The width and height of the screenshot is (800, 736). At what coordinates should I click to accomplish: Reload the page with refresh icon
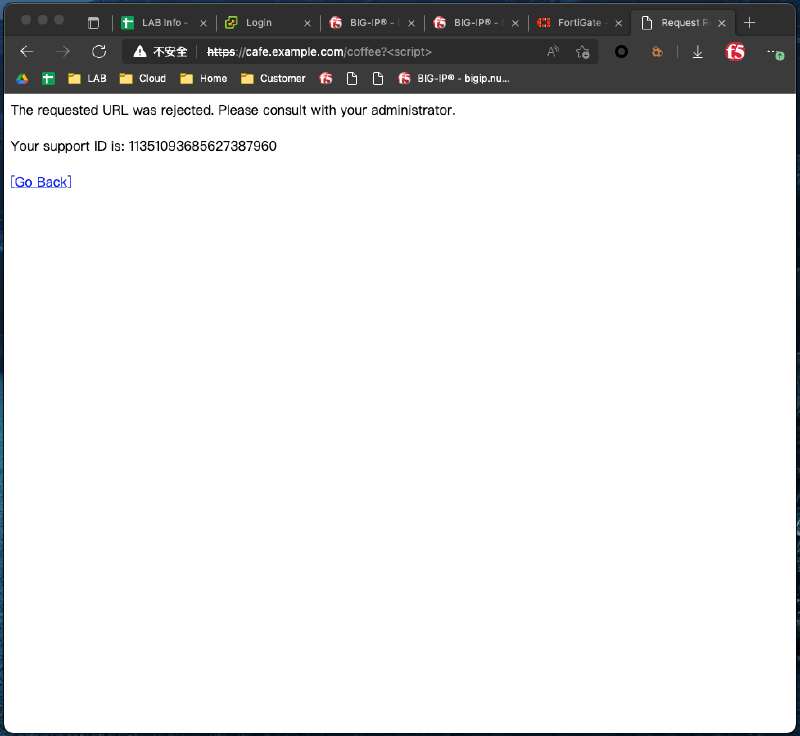(99, 52)
